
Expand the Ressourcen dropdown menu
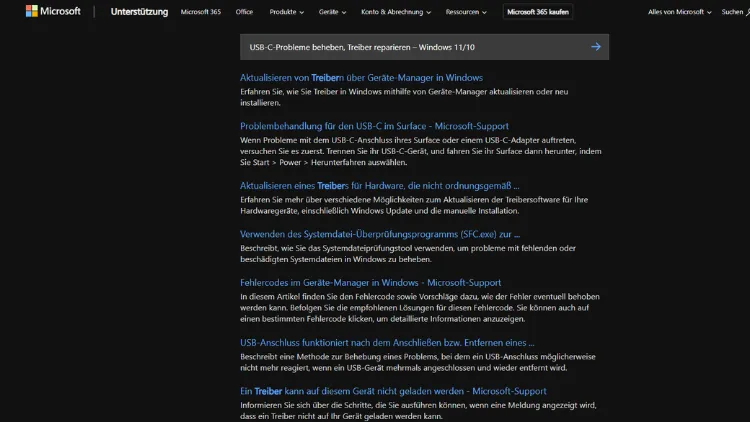click(x=467, y=12)
